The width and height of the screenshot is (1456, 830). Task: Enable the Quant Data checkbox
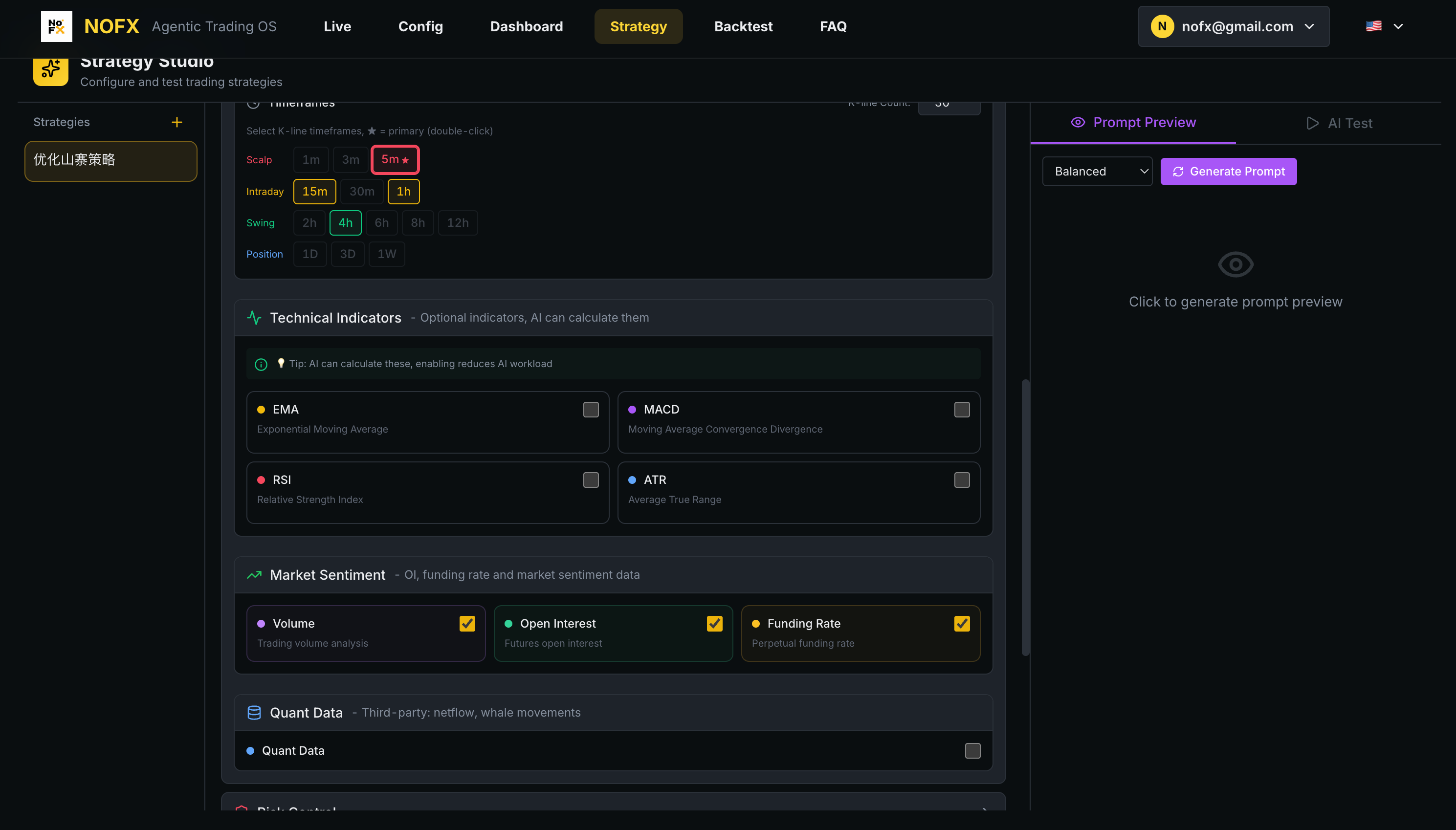click(x=972, y=750)
